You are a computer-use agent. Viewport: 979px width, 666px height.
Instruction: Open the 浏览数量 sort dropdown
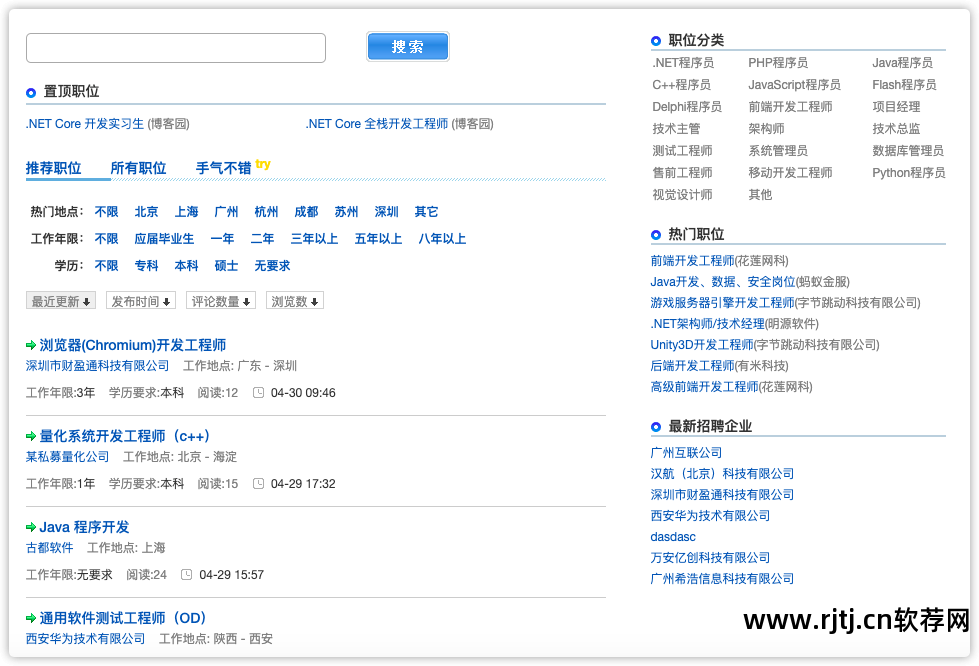294,300
